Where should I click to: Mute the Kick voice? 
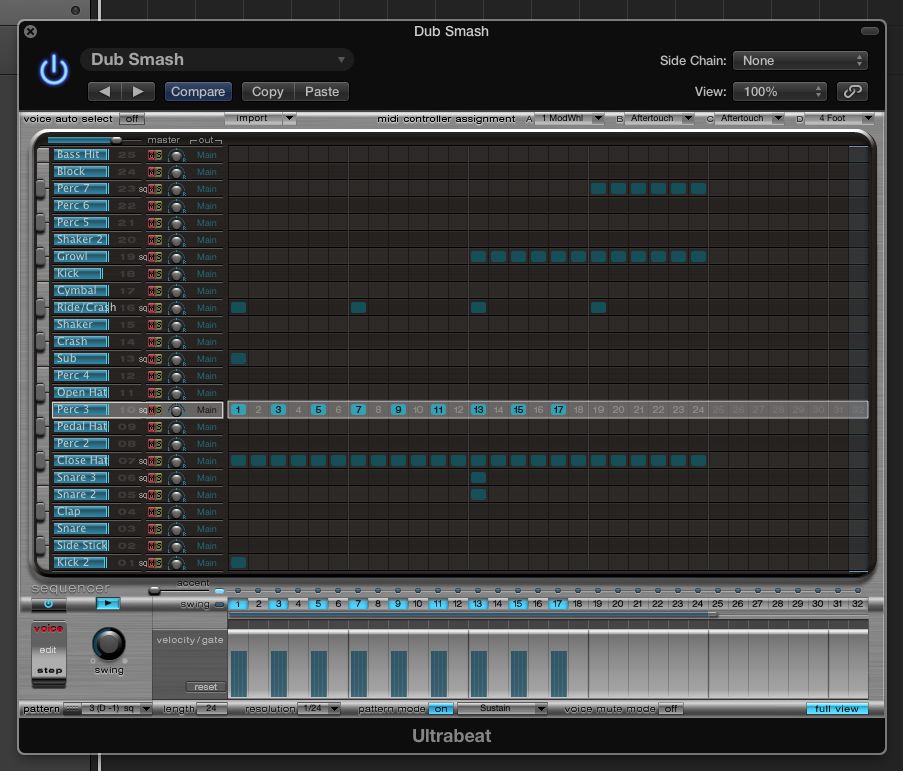[x=151, y=274]
